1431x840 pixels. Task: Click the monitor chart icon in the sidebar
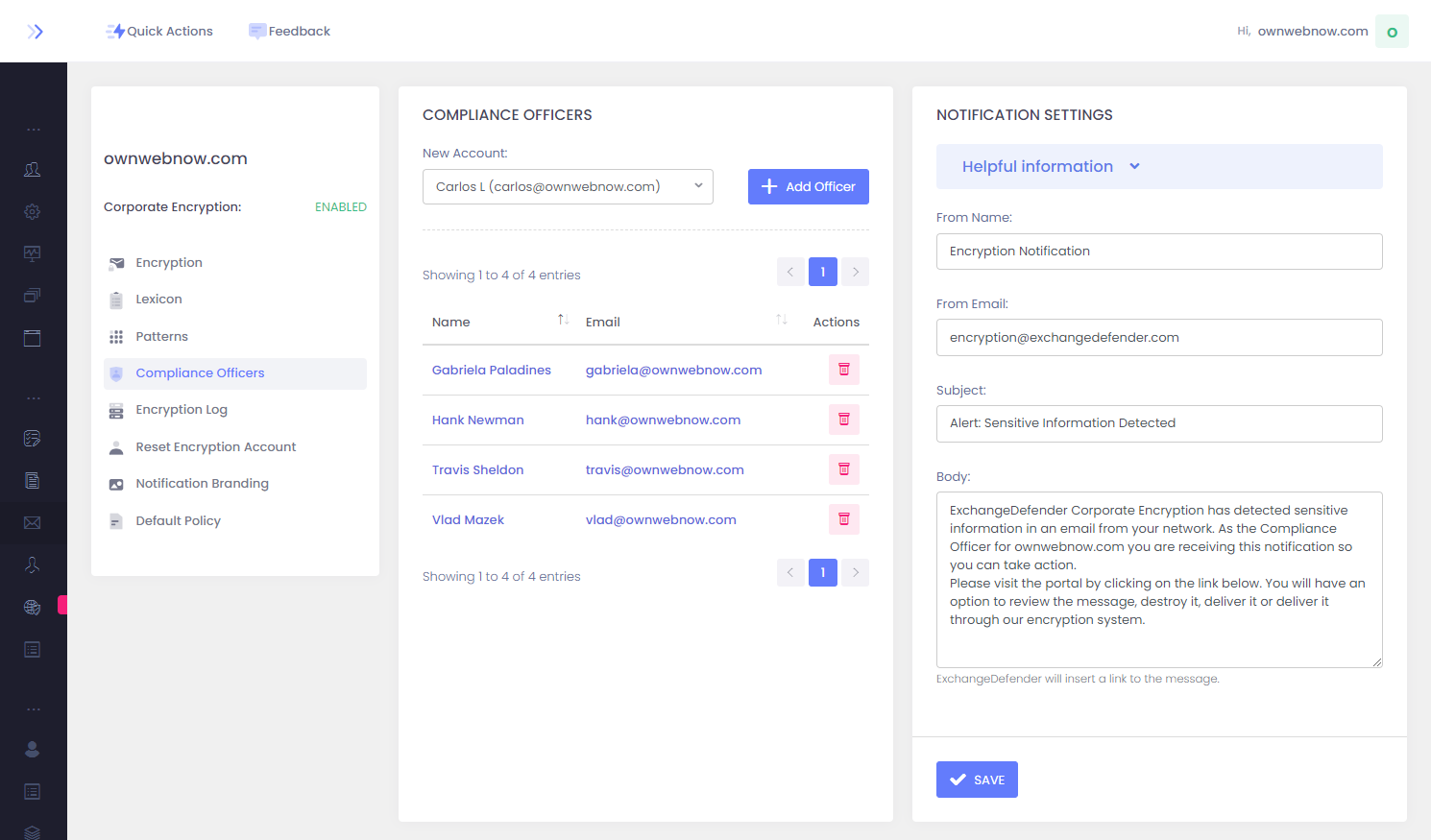coord(33,253)
